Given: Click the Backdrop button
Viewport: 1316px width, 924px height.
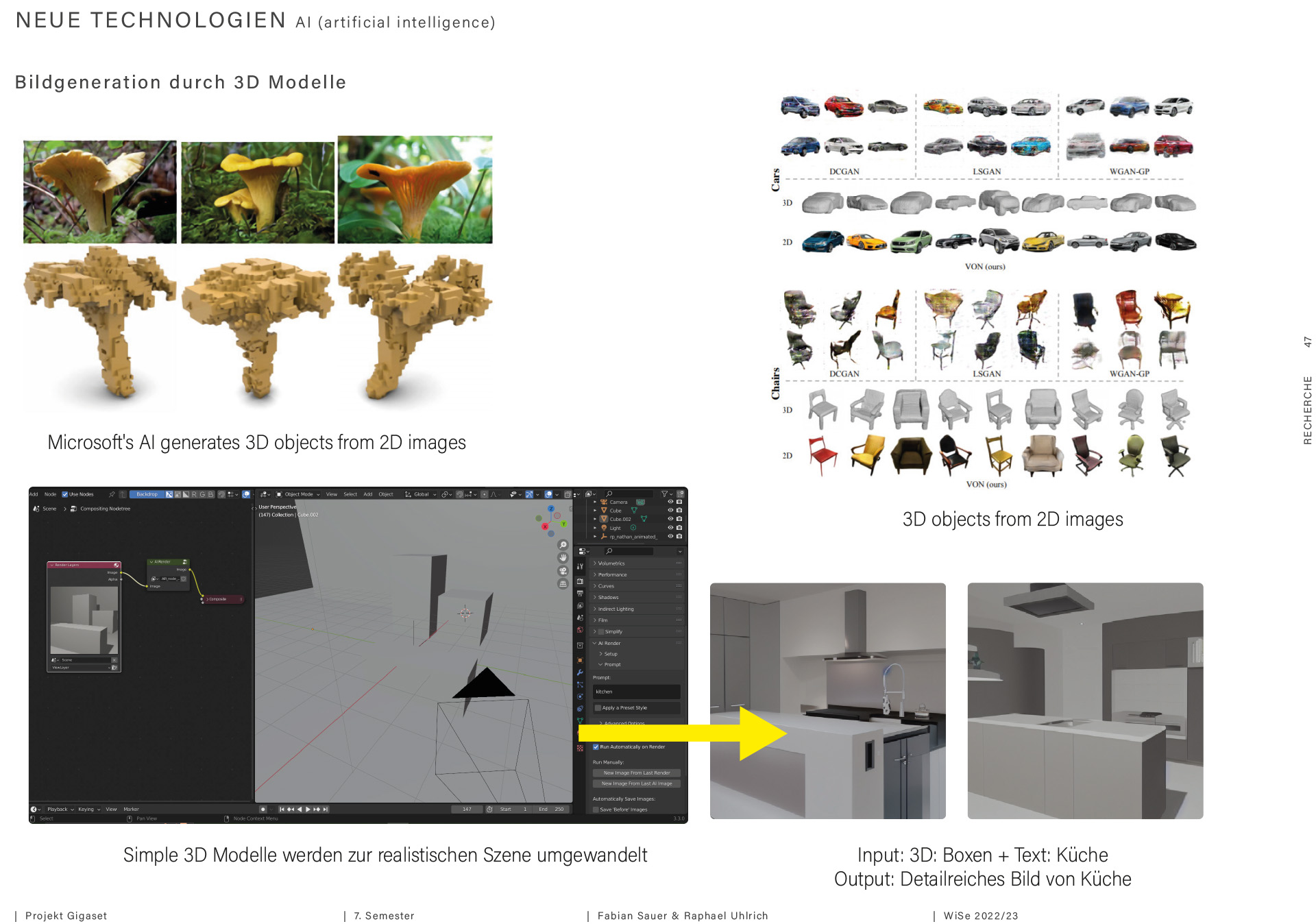Looking at the screenshot, I should (x=147, y=494).
